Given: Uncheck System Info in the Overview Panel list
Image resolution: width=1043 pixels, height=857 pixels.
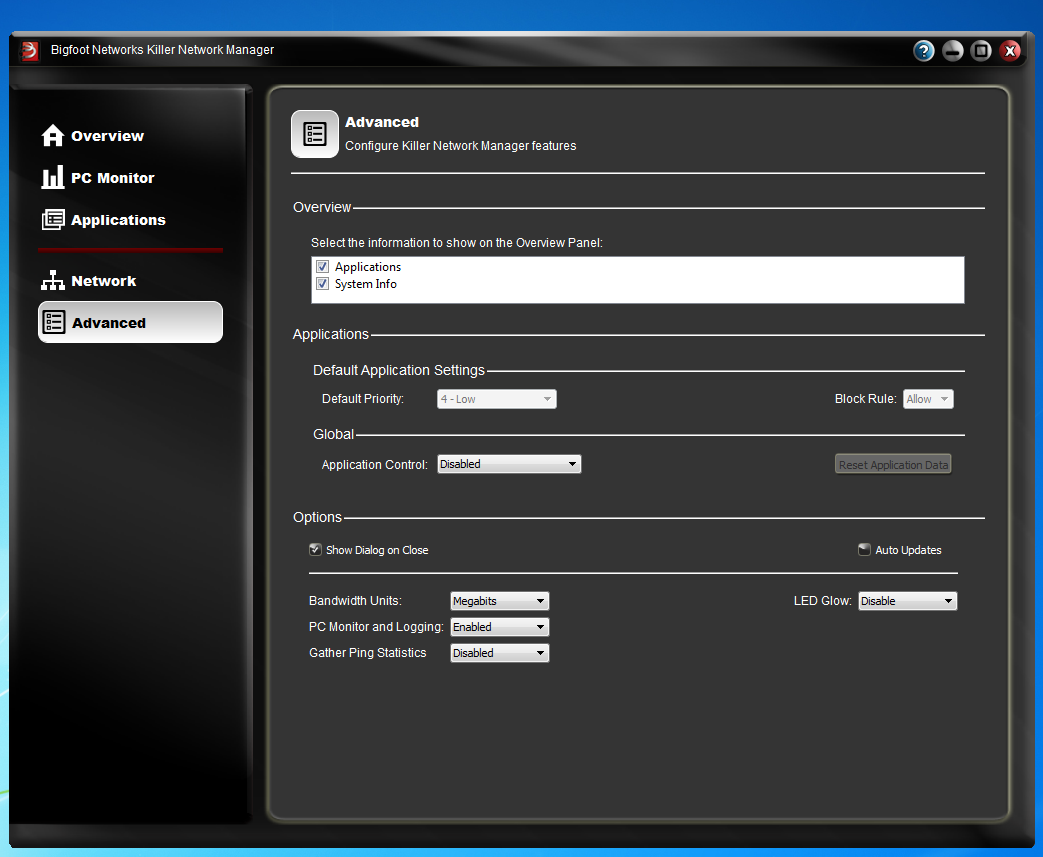Looking at the screenshot, I should tap(323, 283).
